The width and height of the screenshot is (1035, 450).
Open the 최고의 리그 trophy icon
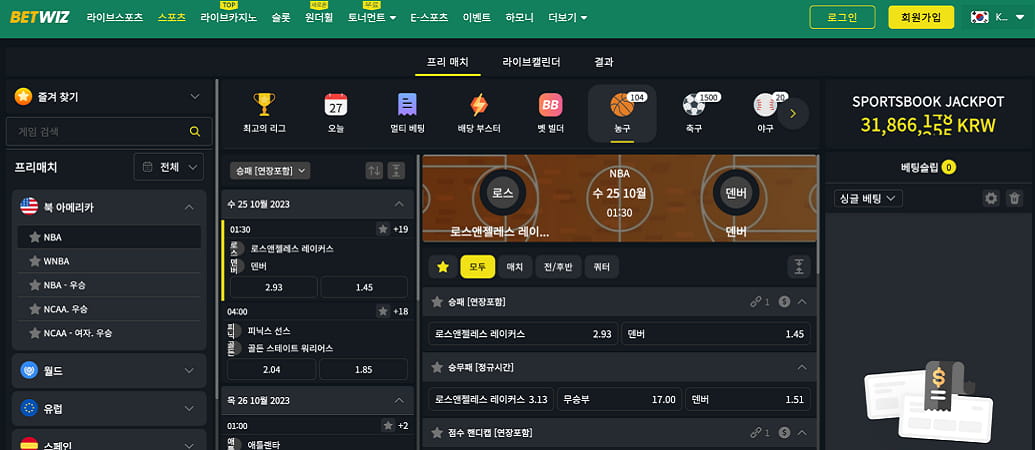click(x=264, y=104)
